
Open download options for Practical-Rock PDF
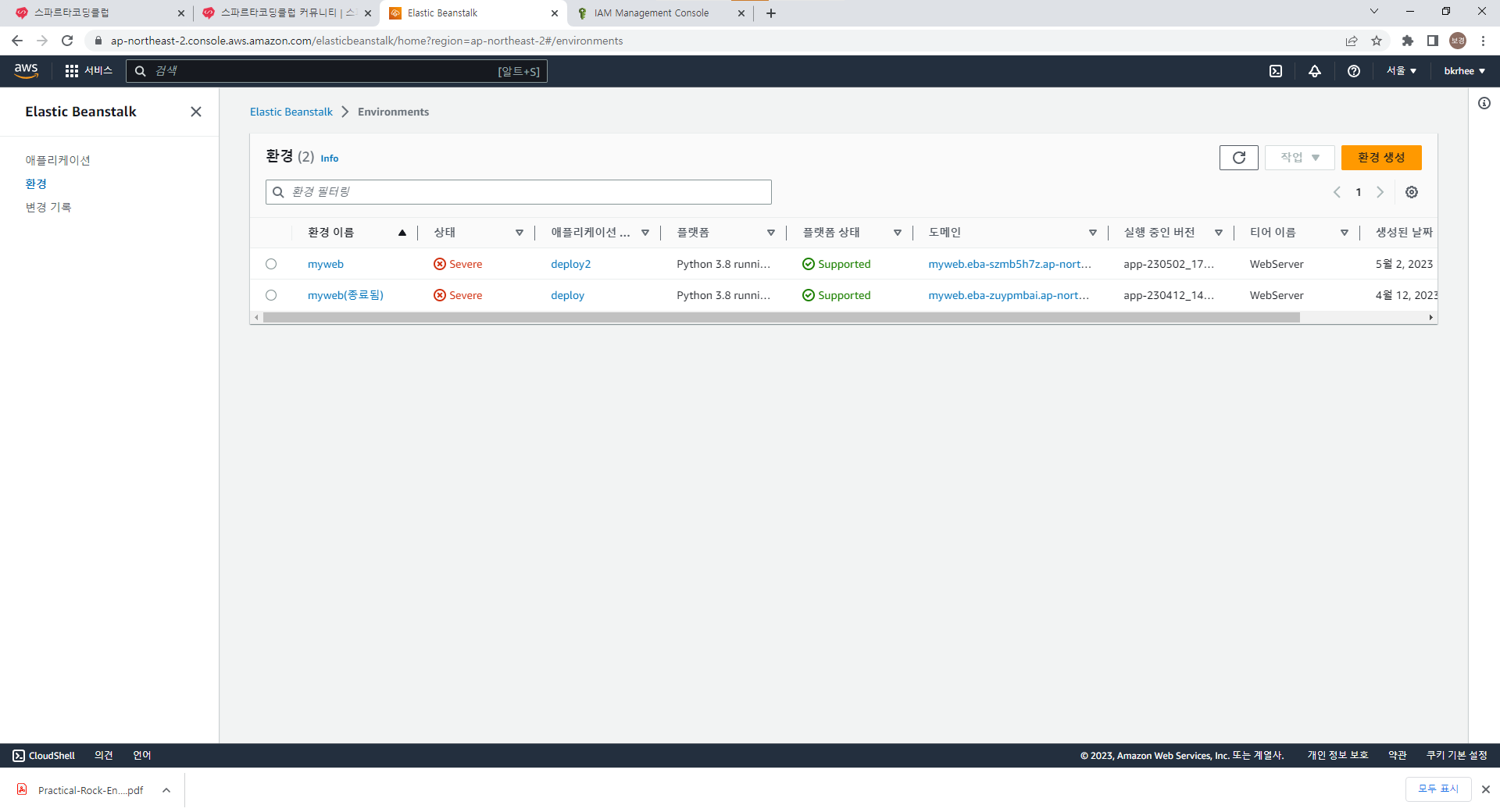[166, 790]
